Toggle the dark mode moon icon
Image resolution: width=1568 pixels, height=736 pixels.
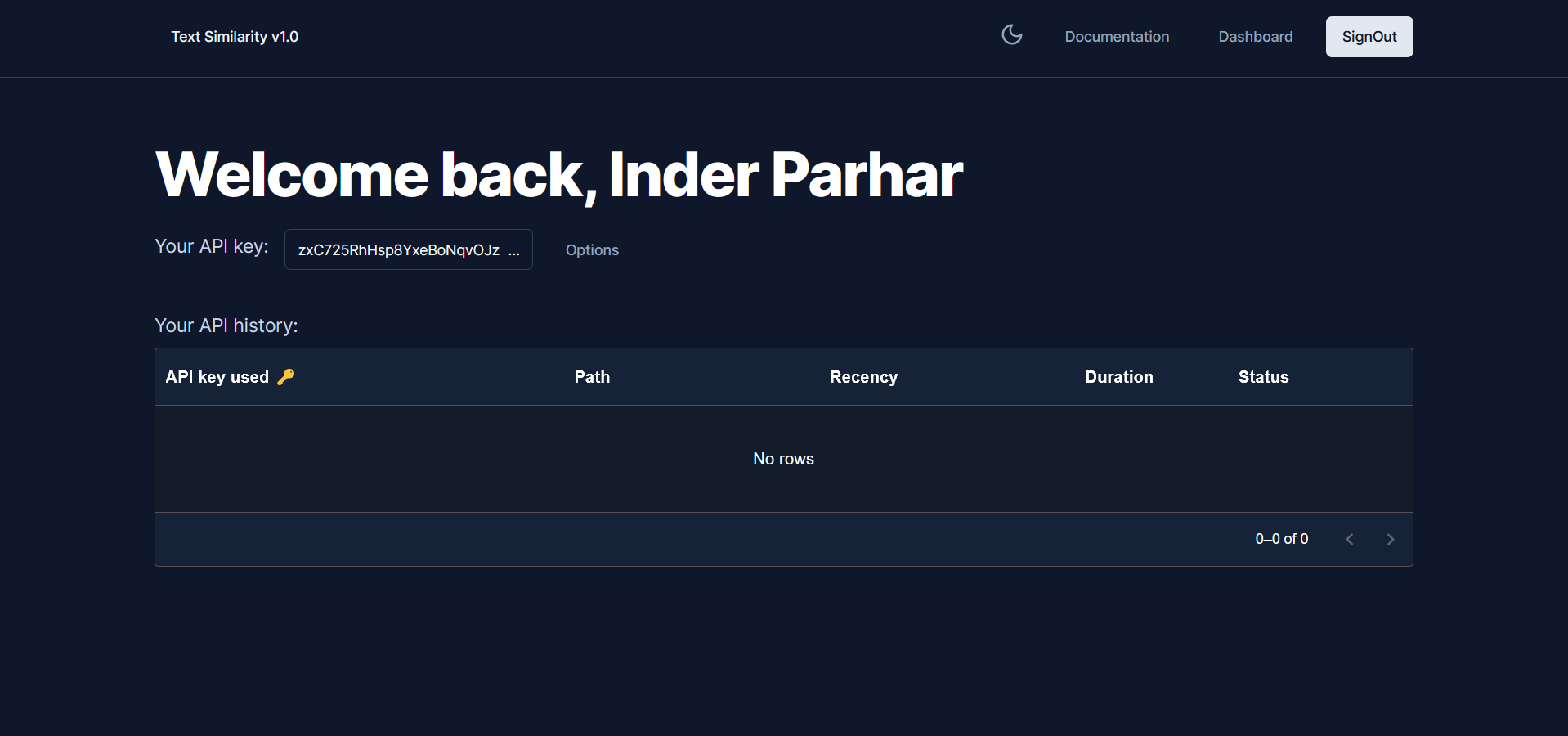click(1011, 34)
